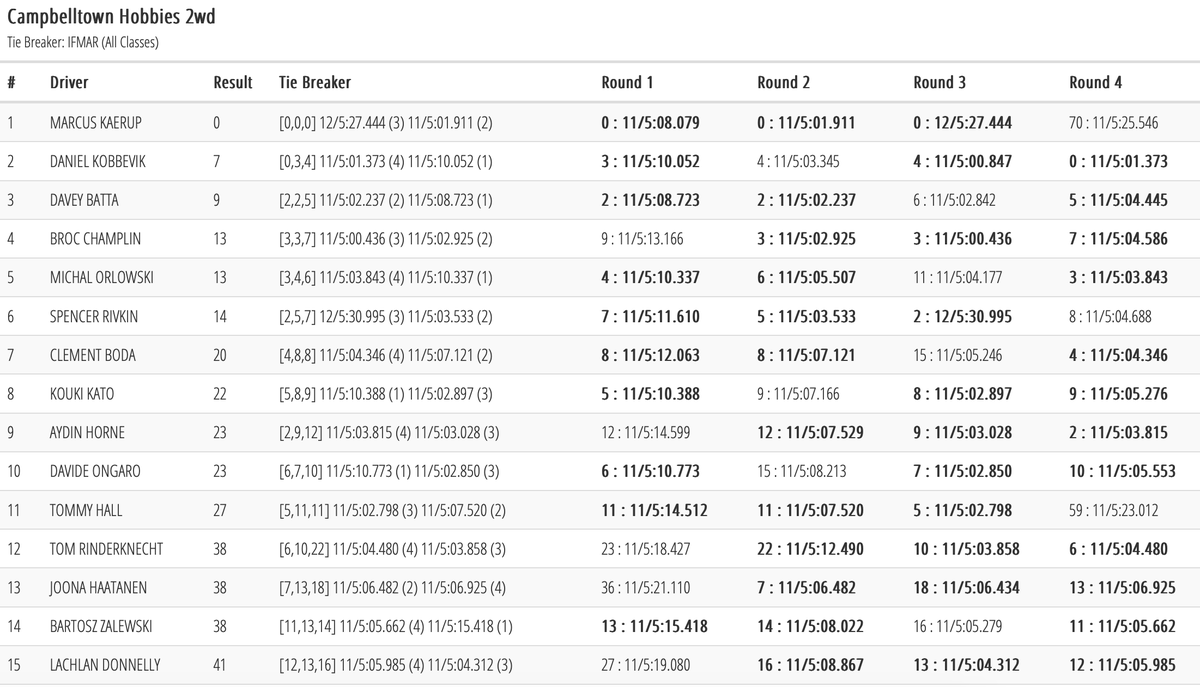Viewport: 1200px width, 687px height.
Task: Click driver name SPENCER RIVKIN
Action: (x=94, y=317)
